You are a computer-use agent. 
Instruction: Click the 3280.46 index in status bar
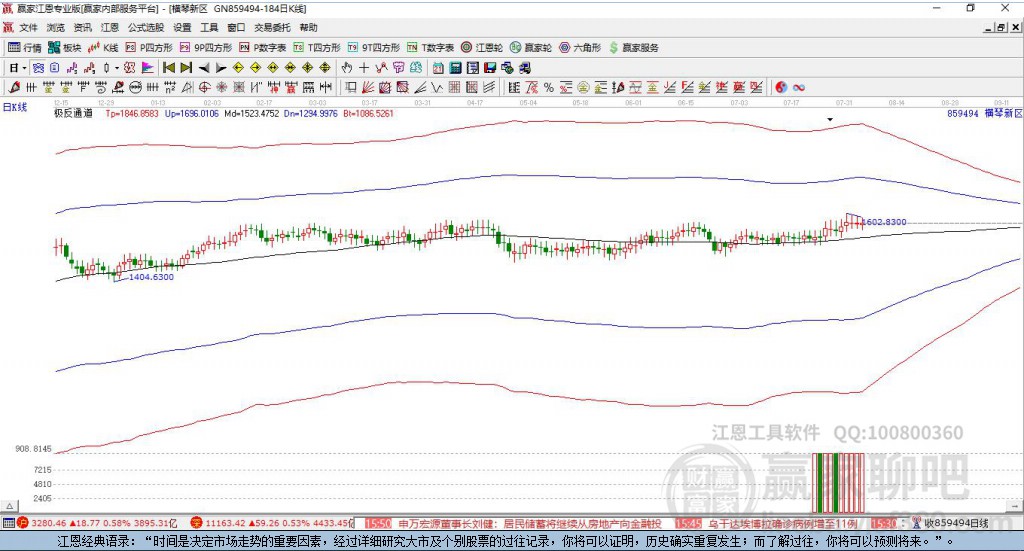click(x=47, y=523)
